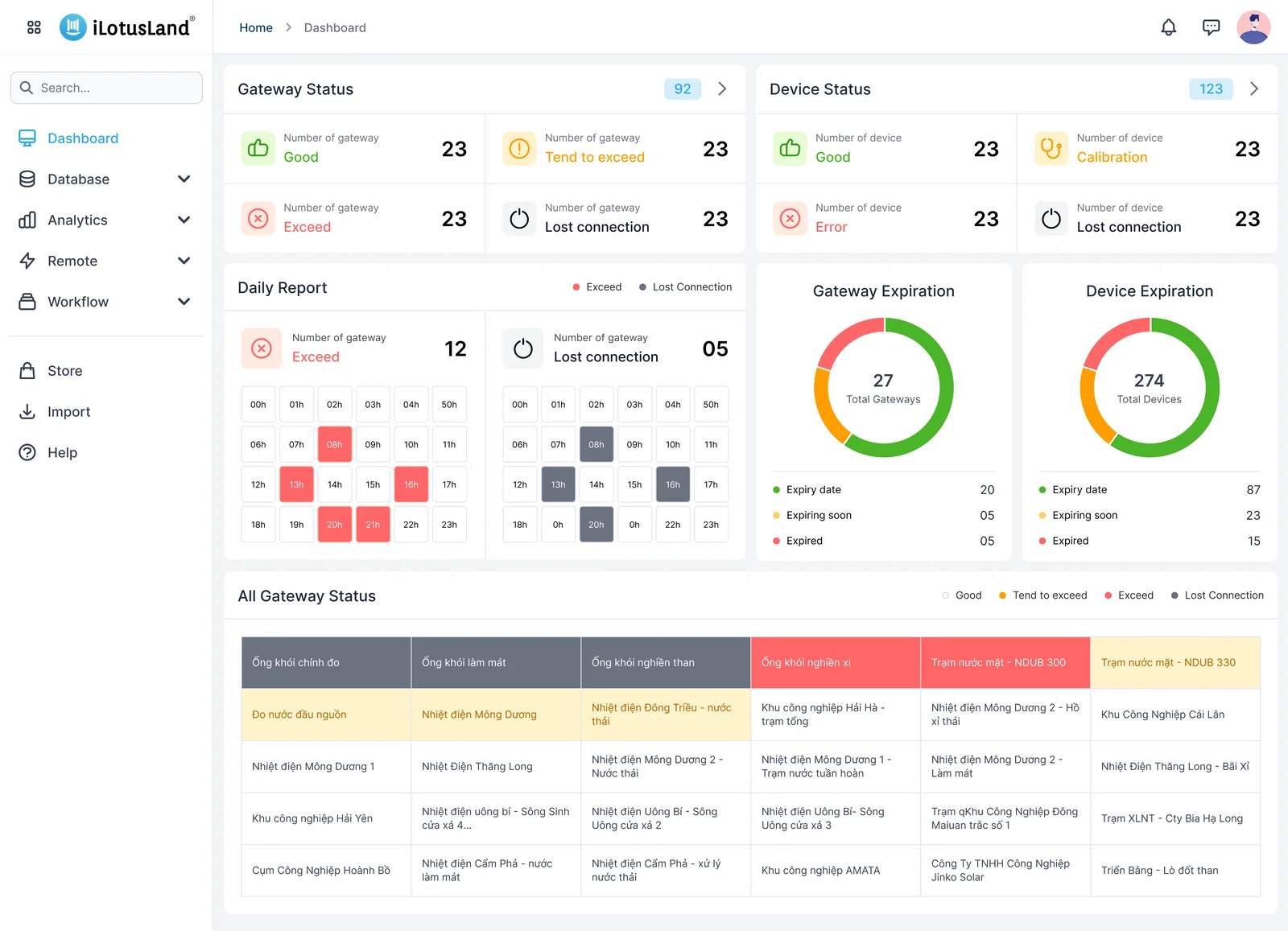The width and height of the screenshot is (1288, 931).
Task: Click Gateway Expiration Expiring soon legend
Action: [811, 515]
